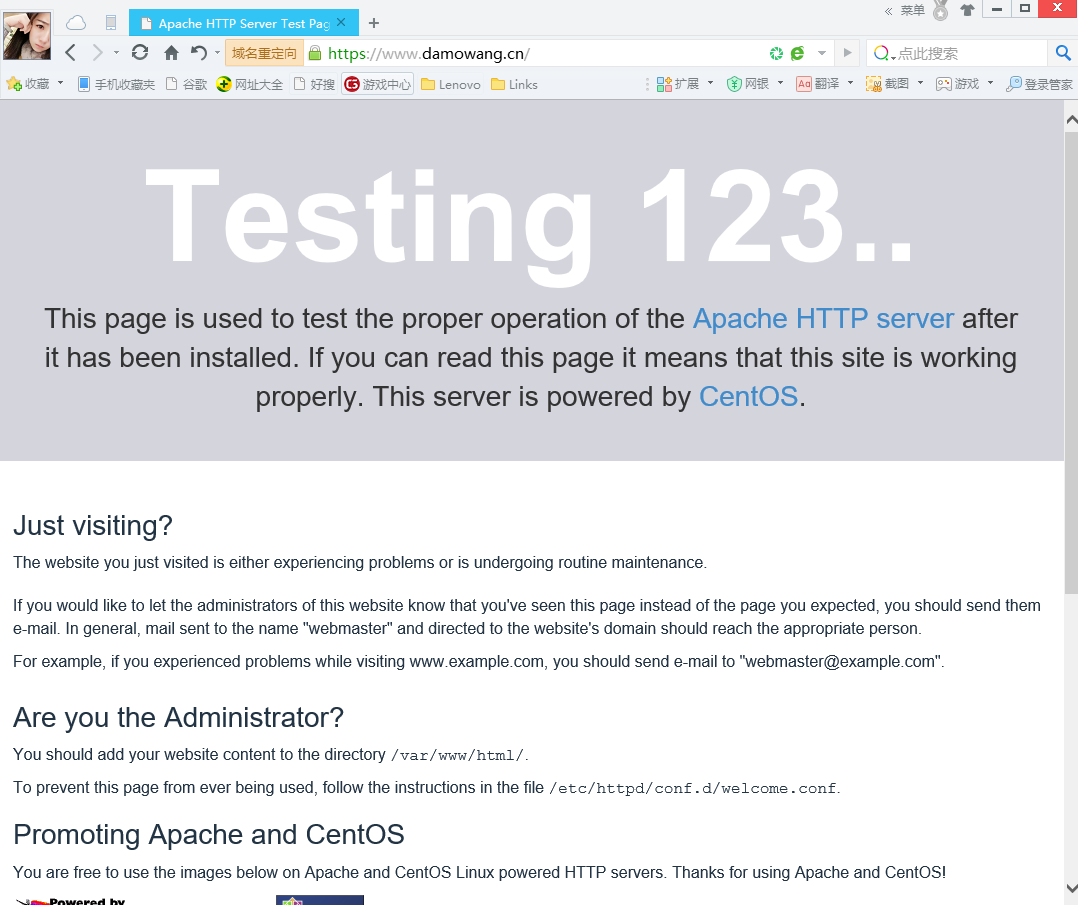The width and height of the screenshot is (1078, 905).
Task: Click the user avatar photo
Action: [x=27, y=35]
